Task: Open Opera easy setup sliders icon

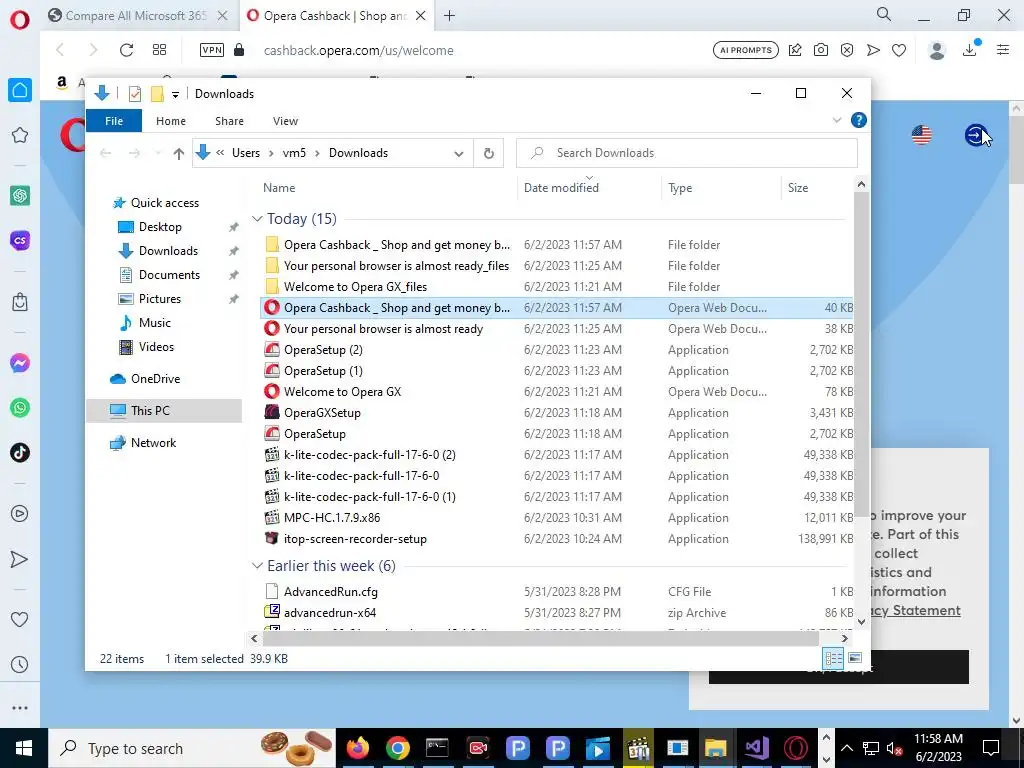Action: [1003, 50]
